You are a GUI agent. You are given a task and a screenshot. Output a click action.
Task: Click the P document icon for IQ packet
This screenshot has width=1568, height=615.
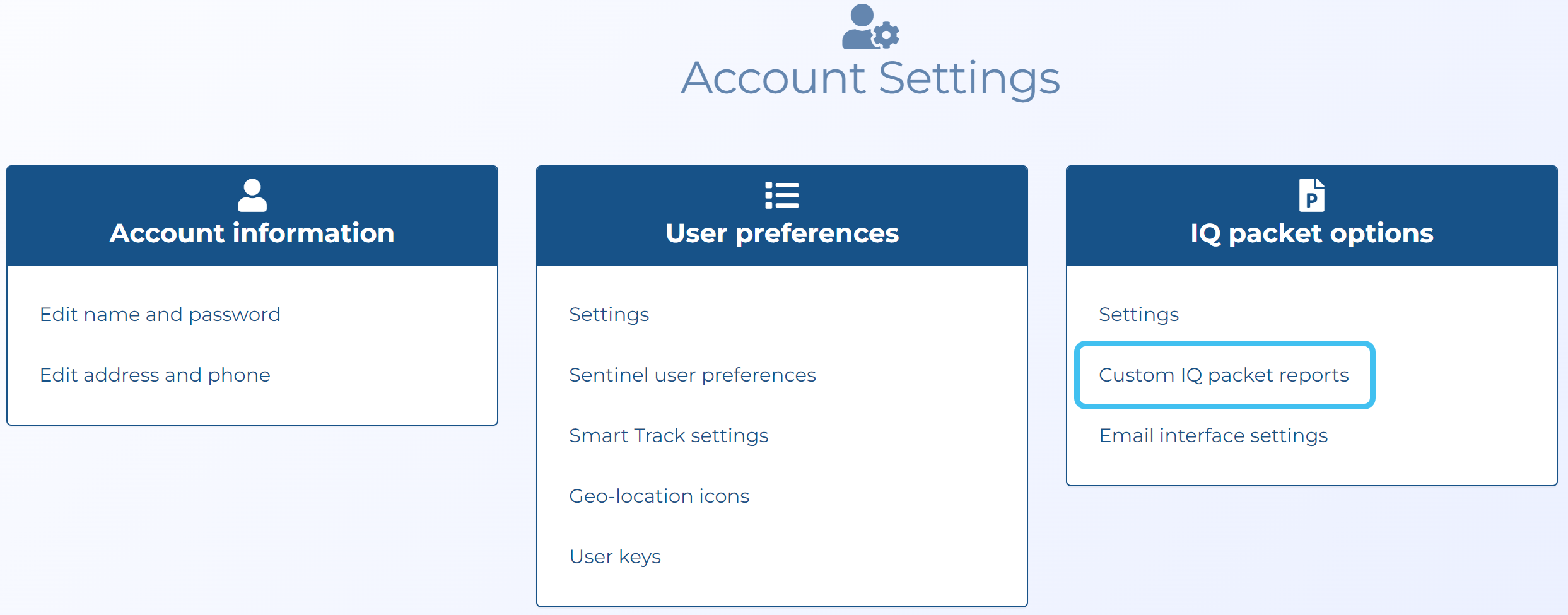[1311, 196]
